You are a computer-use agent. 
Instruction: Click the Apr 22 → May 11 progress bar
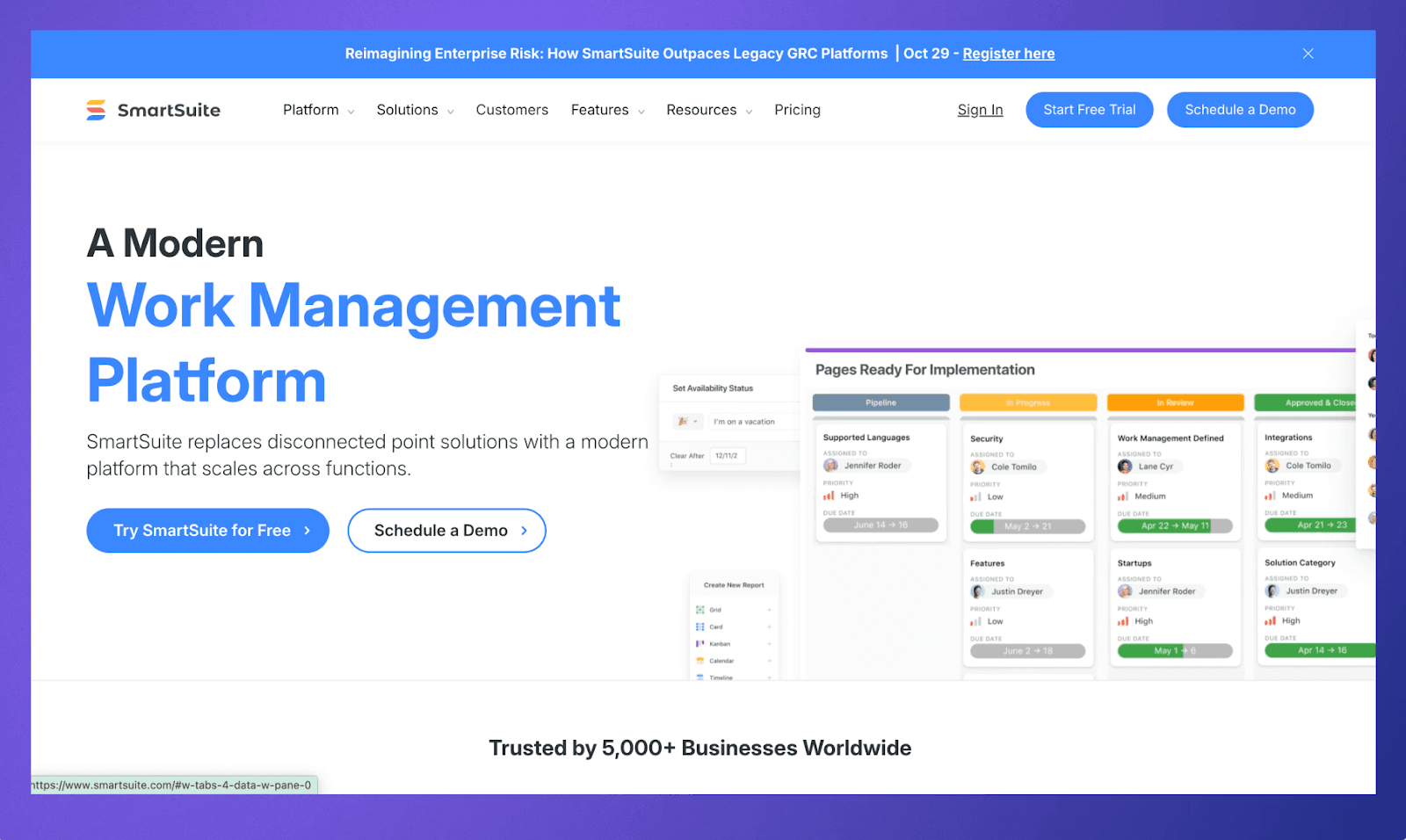[x=1175, y=525]
